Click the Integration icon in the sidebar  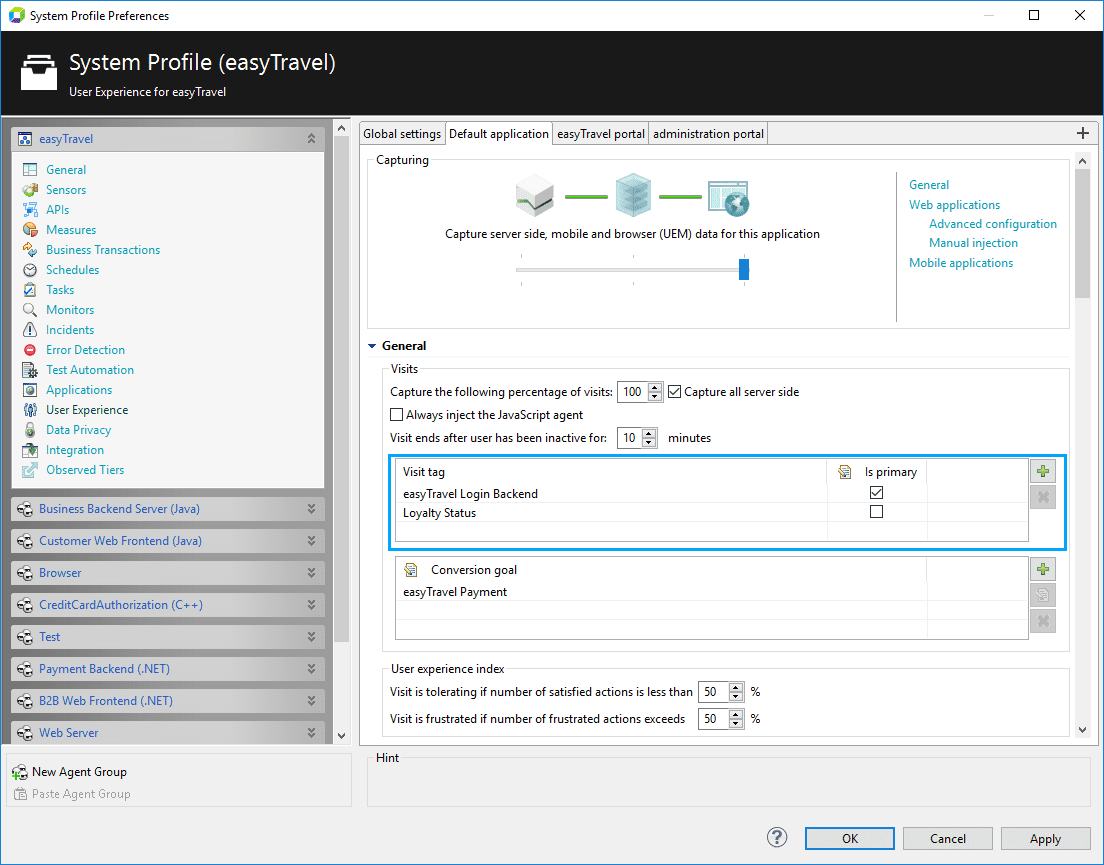coord(30,450)
